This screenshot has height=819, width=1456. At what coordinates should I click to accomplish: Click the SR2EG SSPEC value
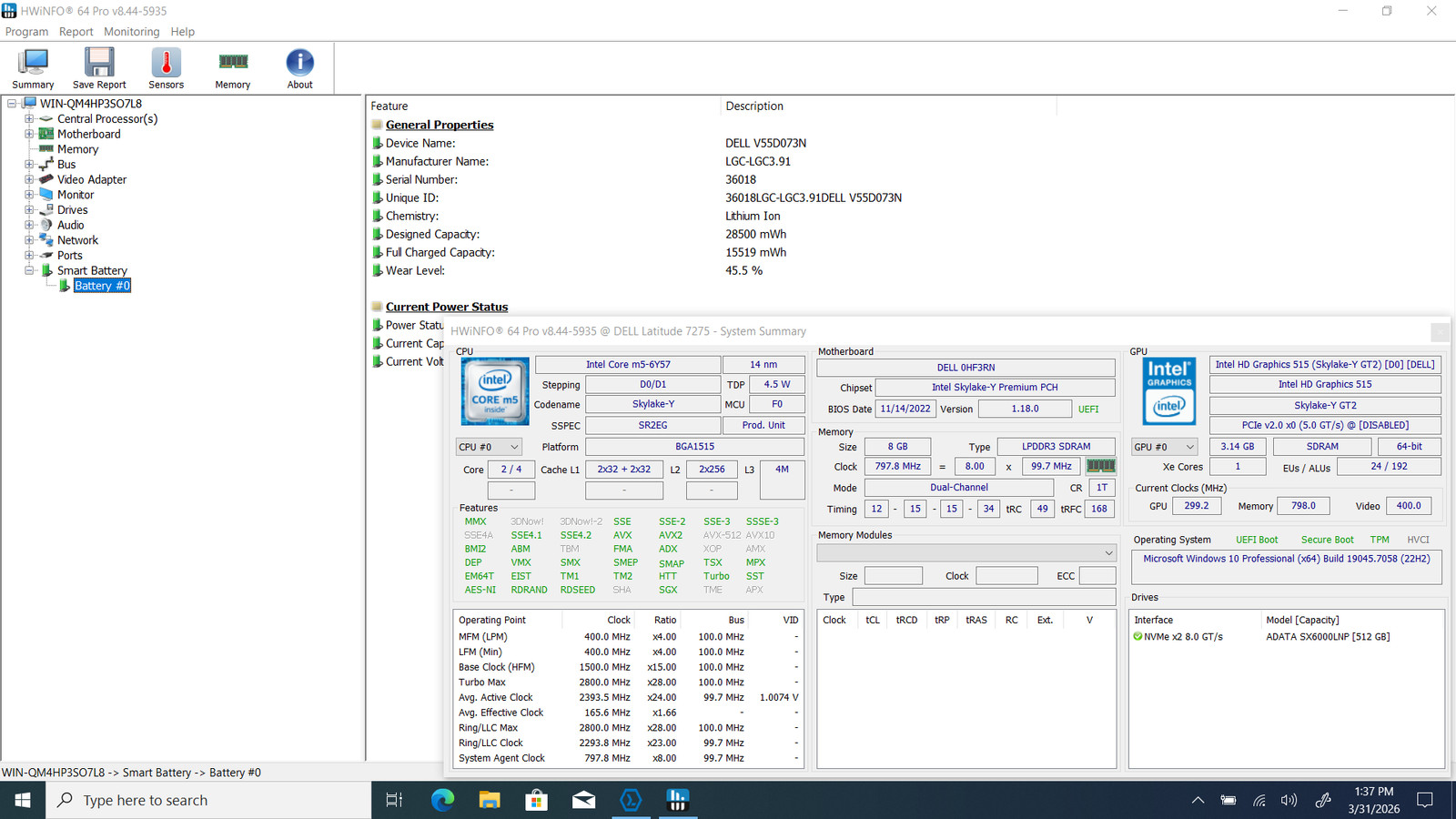click(x=652, y=425)
